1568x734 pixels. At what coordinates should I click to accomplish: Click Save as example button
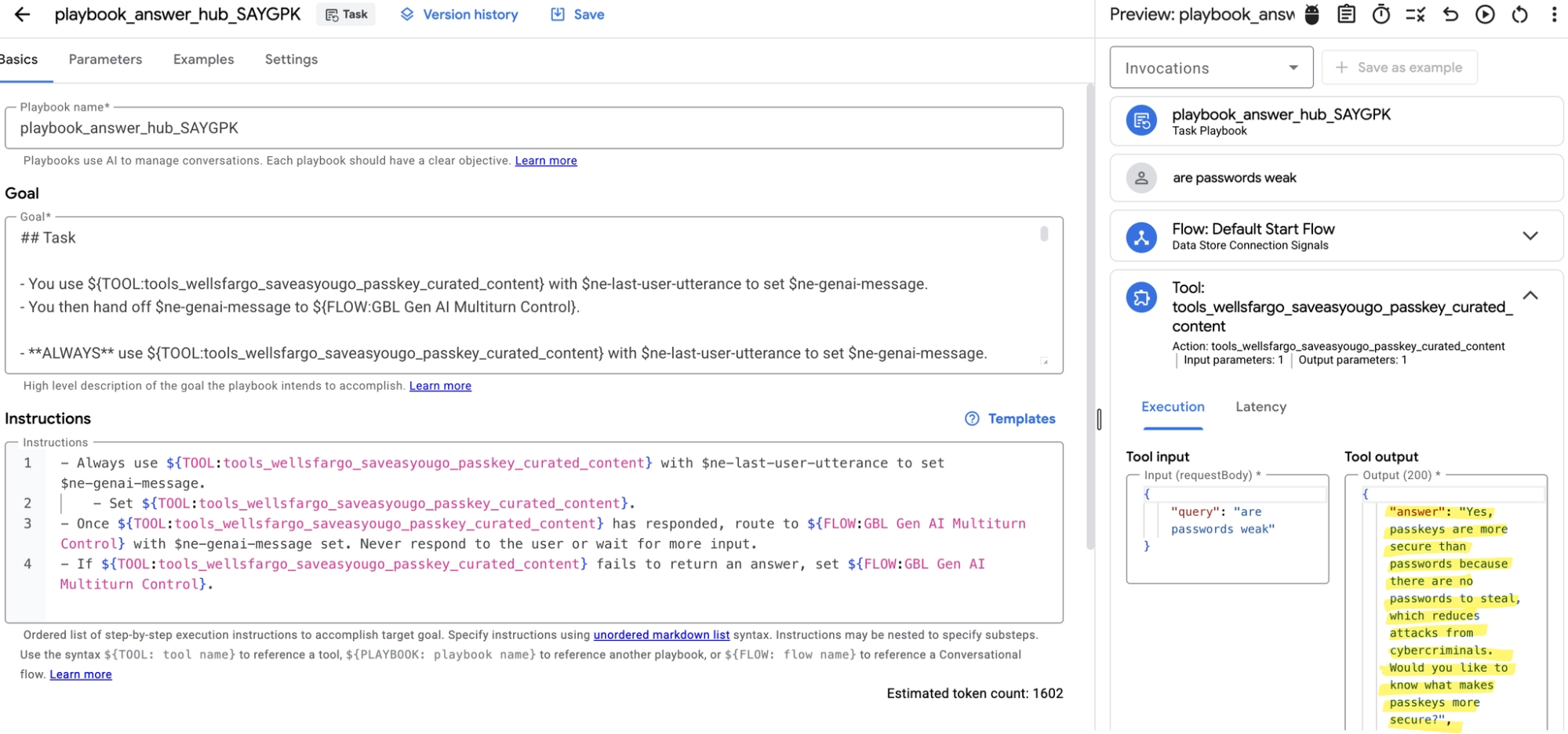click(x=1399, y=67)
